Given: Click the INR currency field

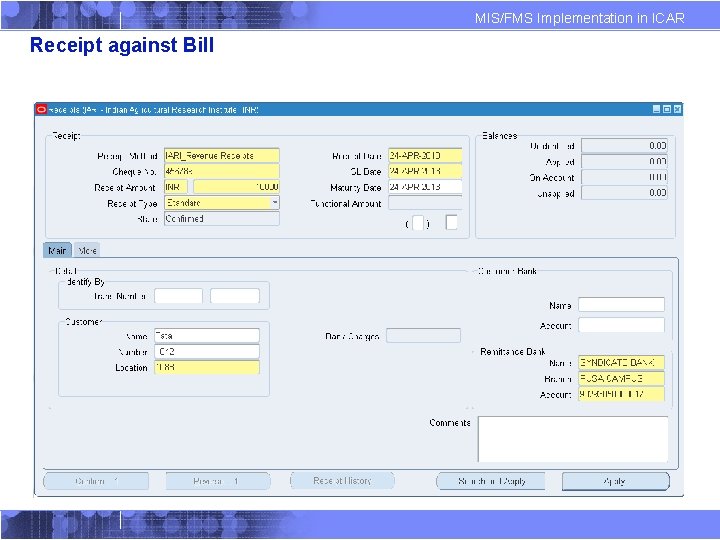Looking at the screenshot, I should 175,187.
